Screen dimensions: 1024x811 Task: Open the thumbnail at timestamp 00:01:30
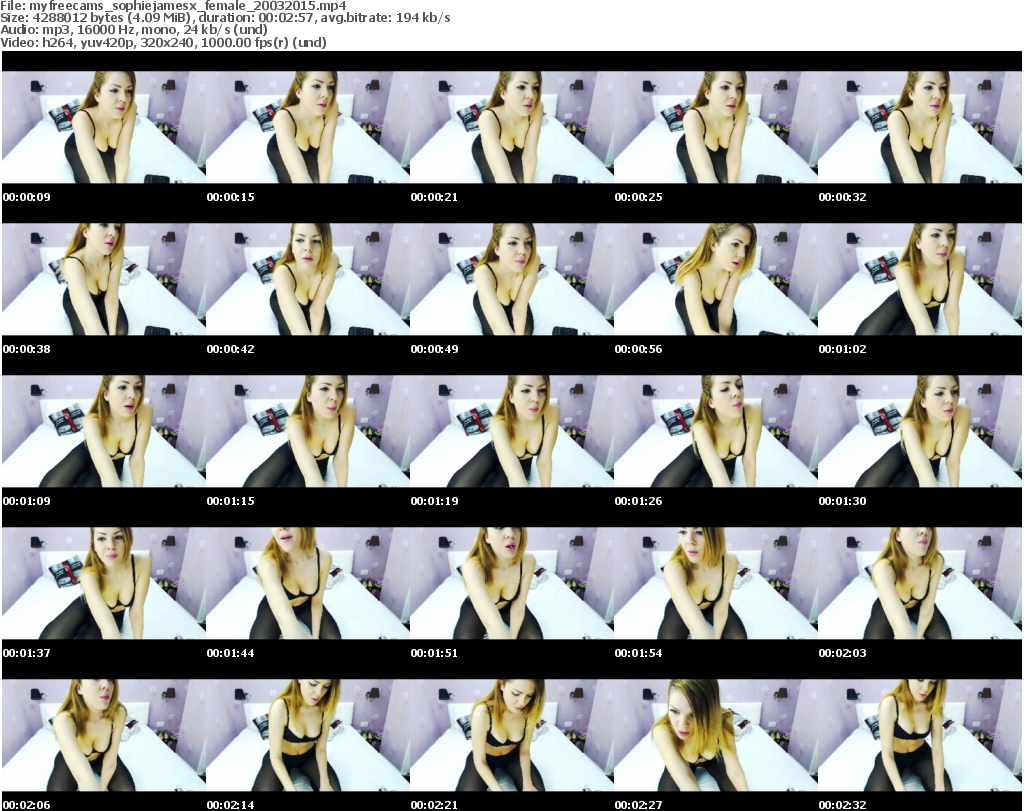click(x=920, y=432)
